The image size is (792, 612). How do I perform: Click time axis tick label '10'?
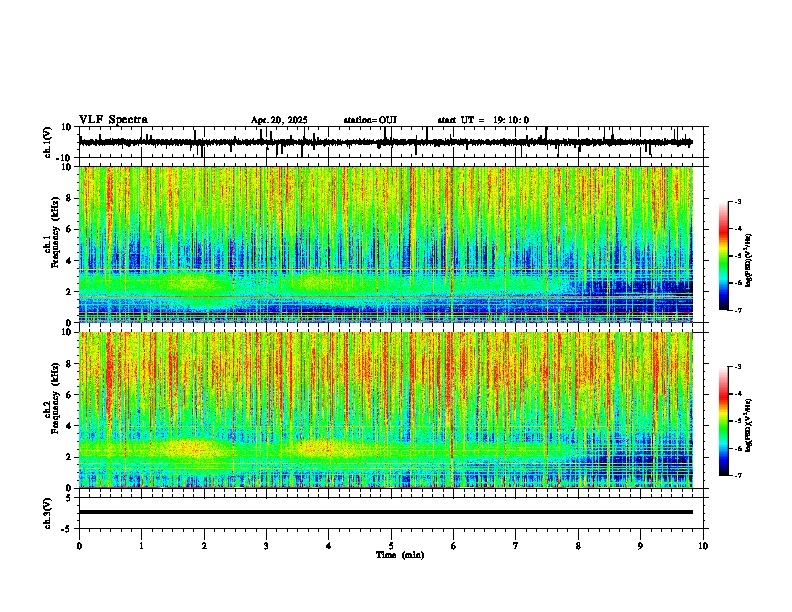click(x=703, y=546)
